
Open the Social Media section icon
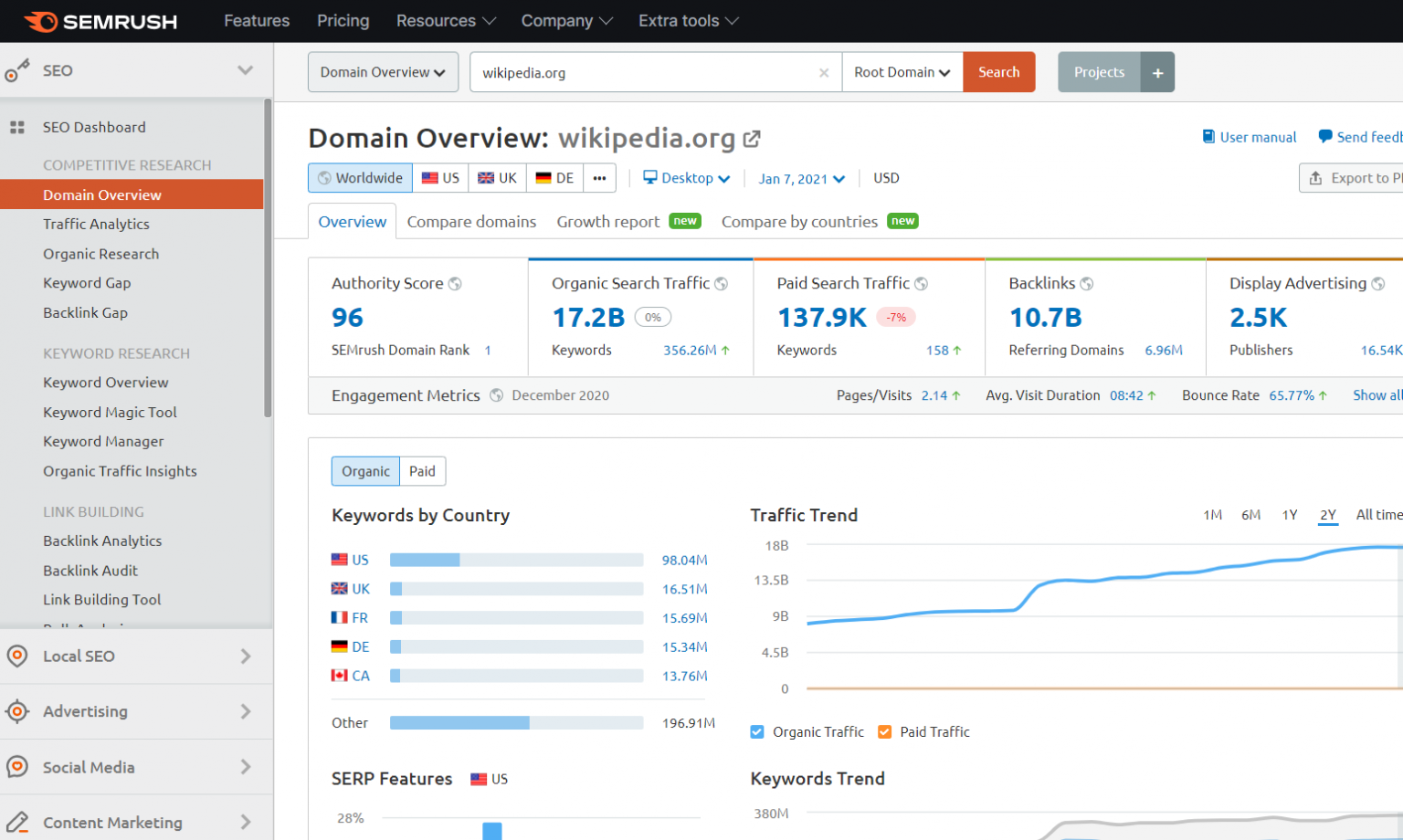(x=16, y=767)
